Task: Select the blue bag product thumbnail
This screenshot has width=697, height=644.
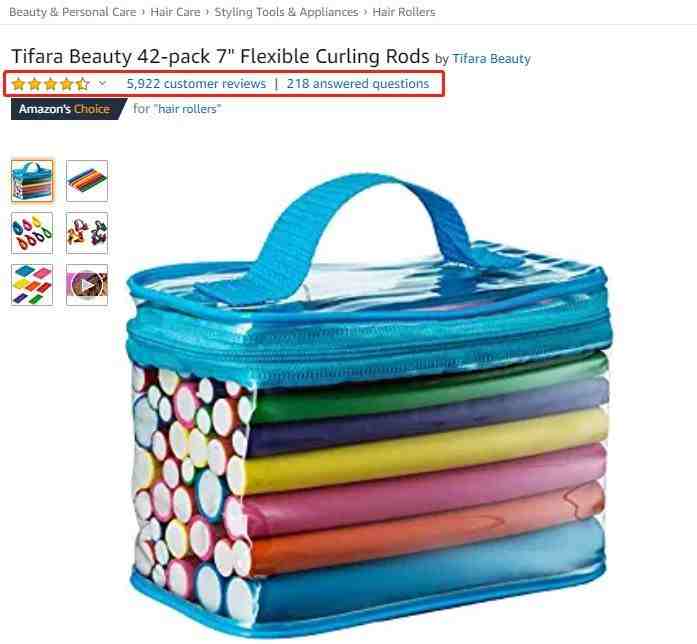Action: coord(32,181)
